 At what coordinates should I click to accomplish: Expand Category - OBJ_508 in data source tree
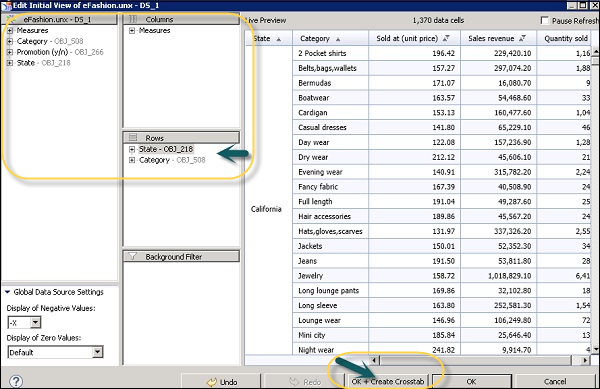(10, 41)
